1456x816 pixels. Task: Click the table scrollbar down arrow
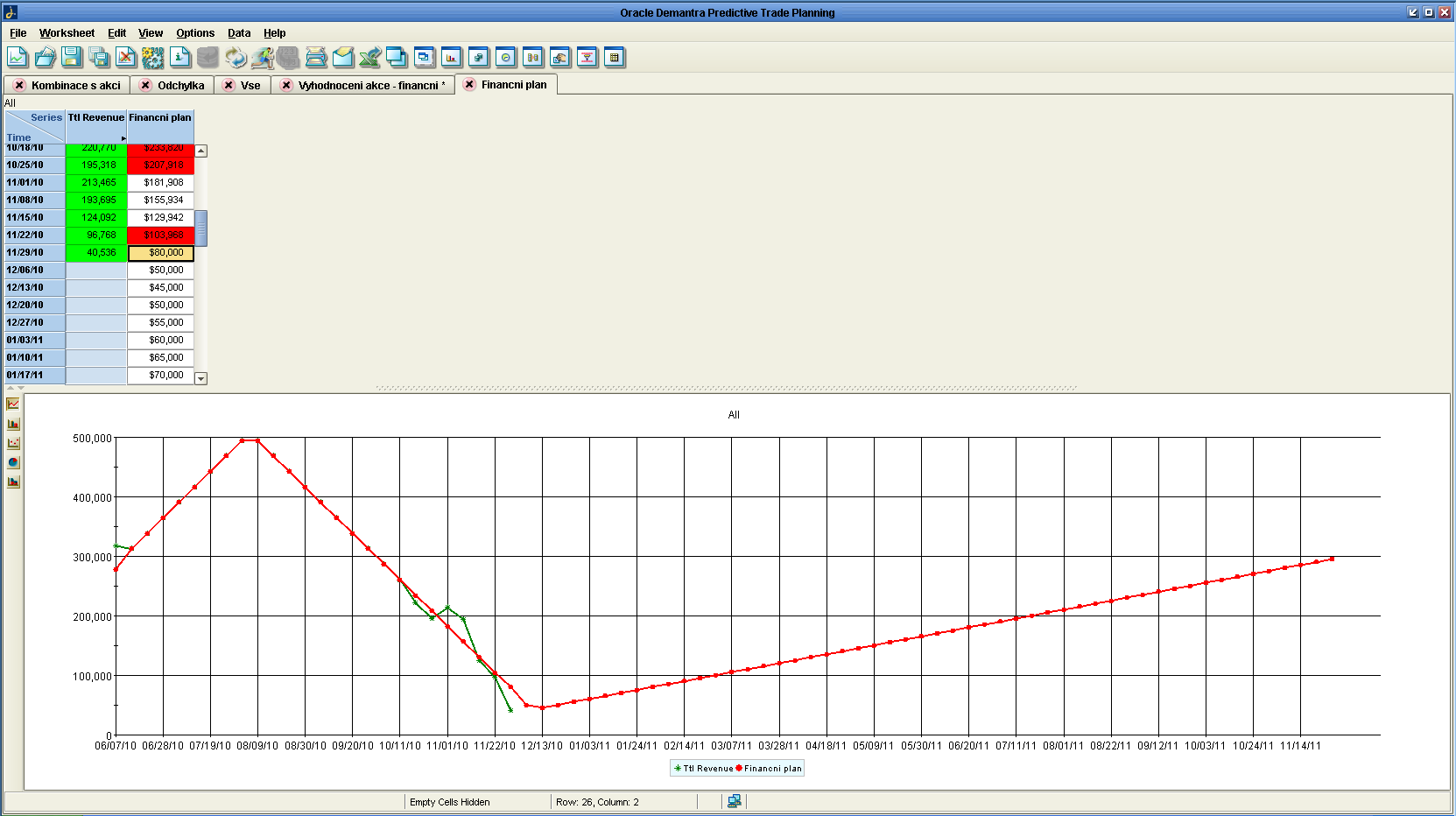pos(200,378)
